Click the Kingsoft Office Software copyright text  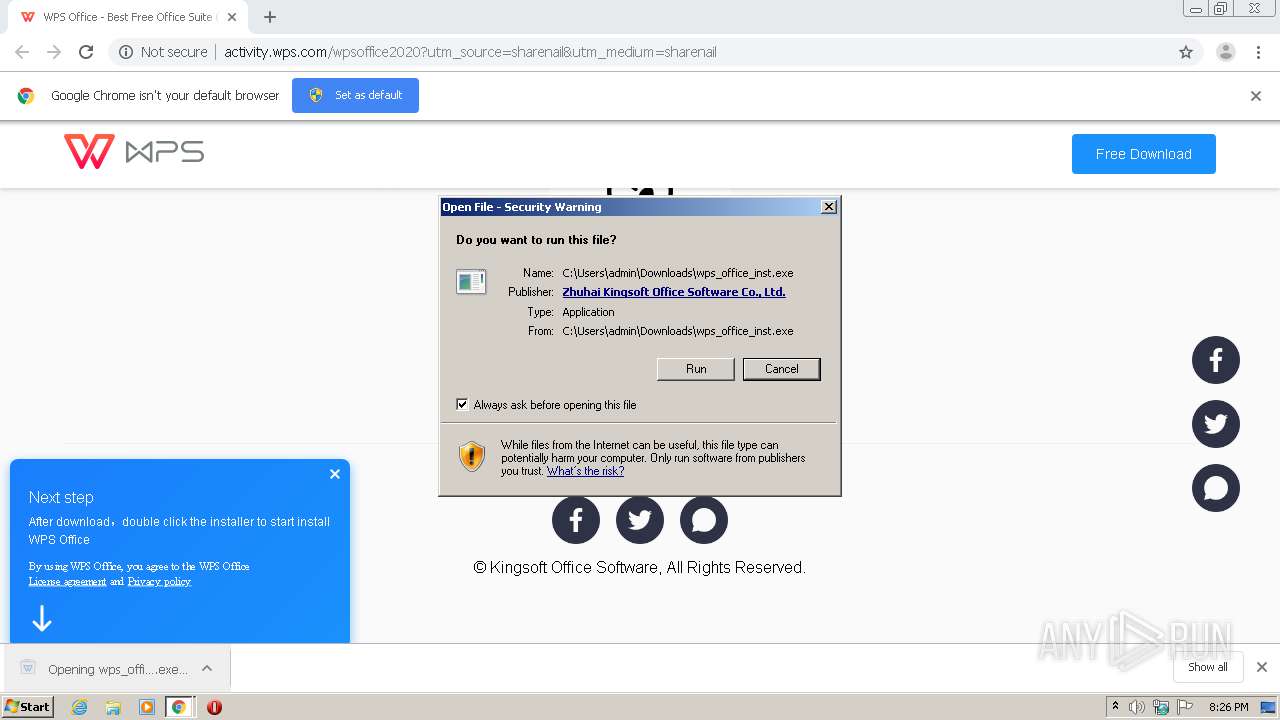point(639,567)
